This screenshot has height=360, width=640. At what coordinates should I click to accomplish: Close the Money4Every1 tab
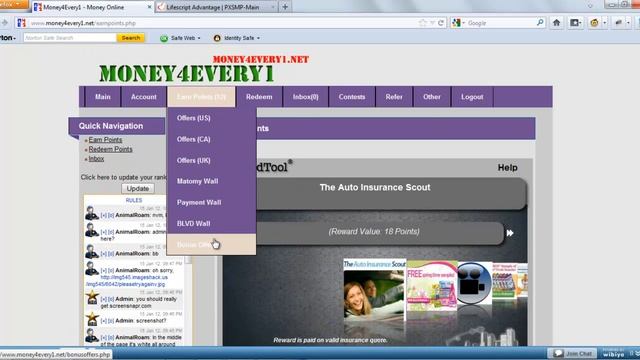point(149,7)
